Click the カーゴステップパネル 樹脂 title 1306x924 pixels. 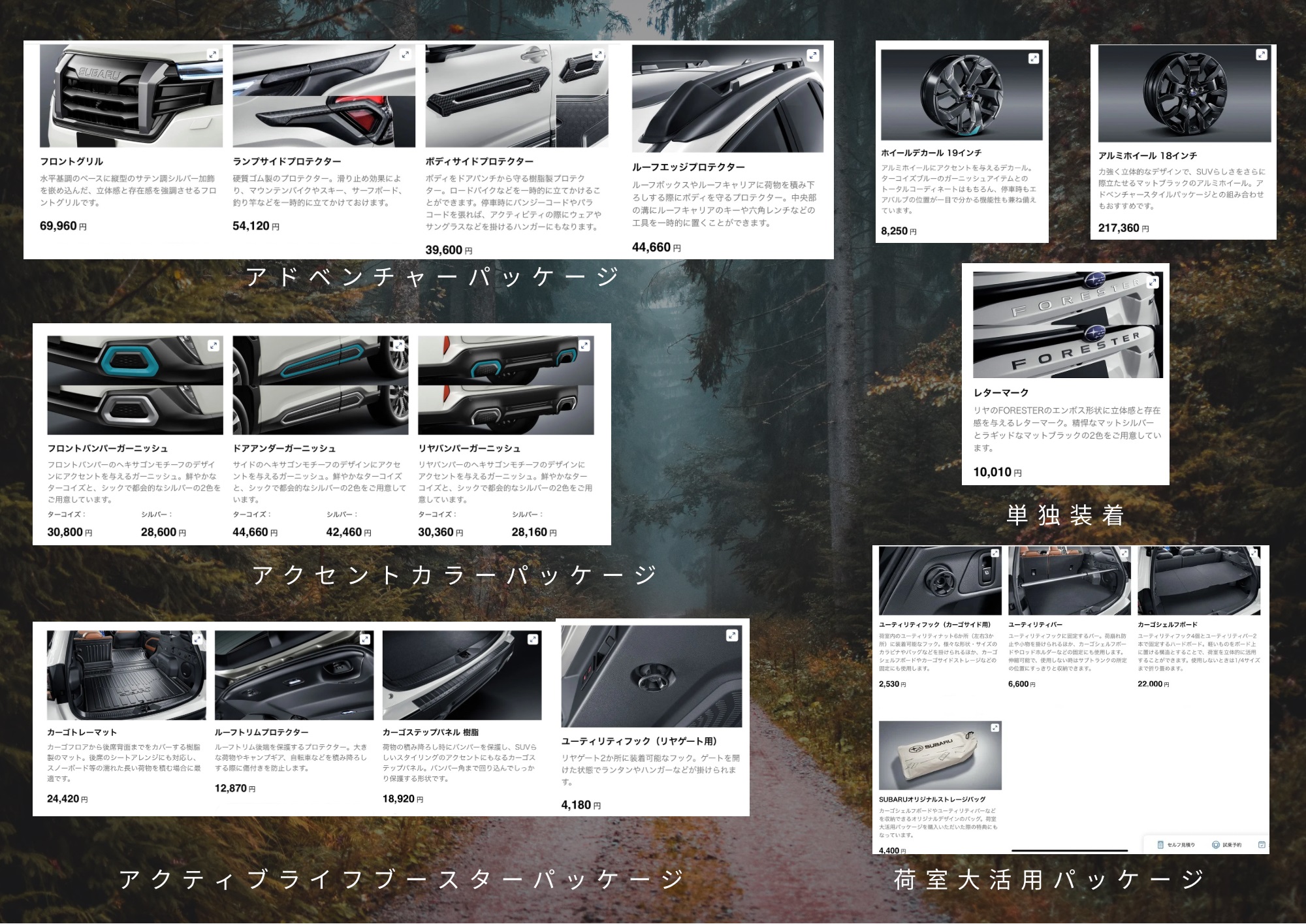(430, 732)
